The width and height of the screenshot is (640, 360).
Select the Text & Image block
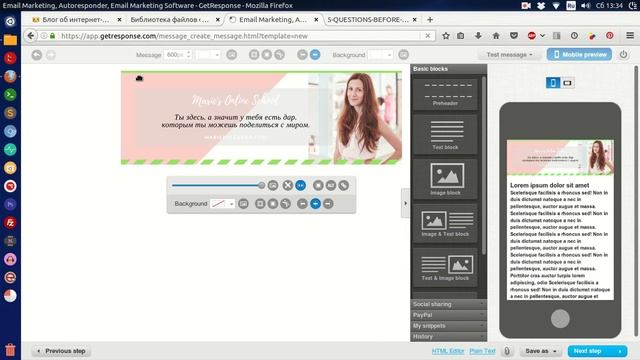[445, 267]
